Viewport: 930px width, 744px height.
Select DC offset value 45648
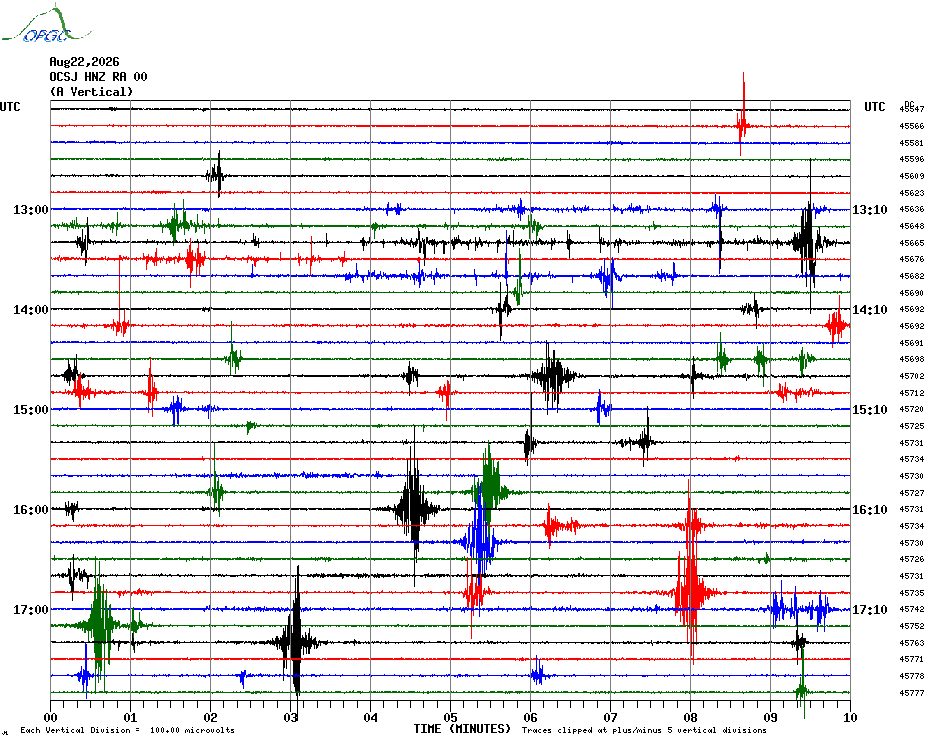(x=912, y=226)
